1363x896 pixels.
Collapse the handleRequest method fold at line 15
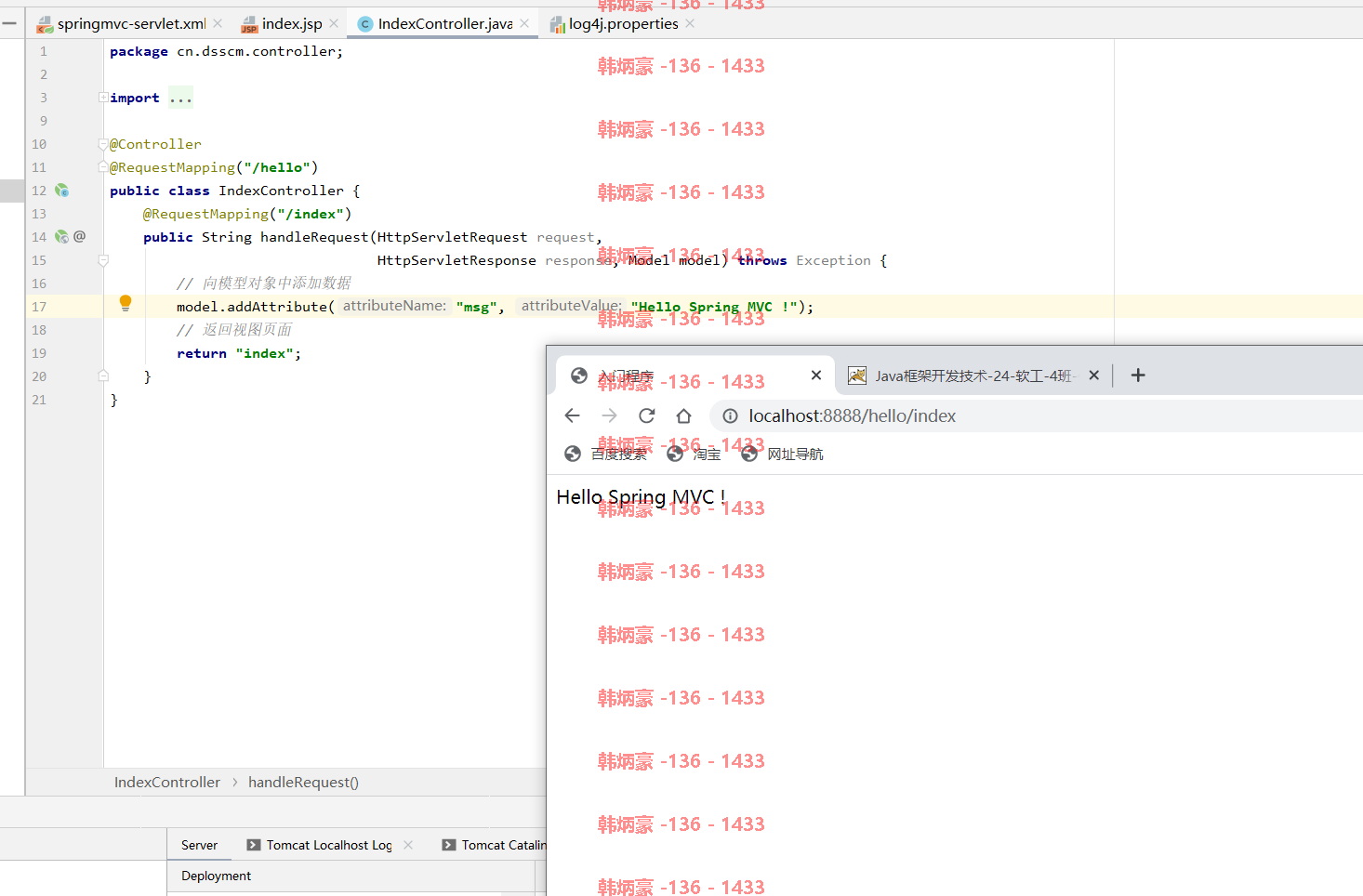click(x=103, y=260)
